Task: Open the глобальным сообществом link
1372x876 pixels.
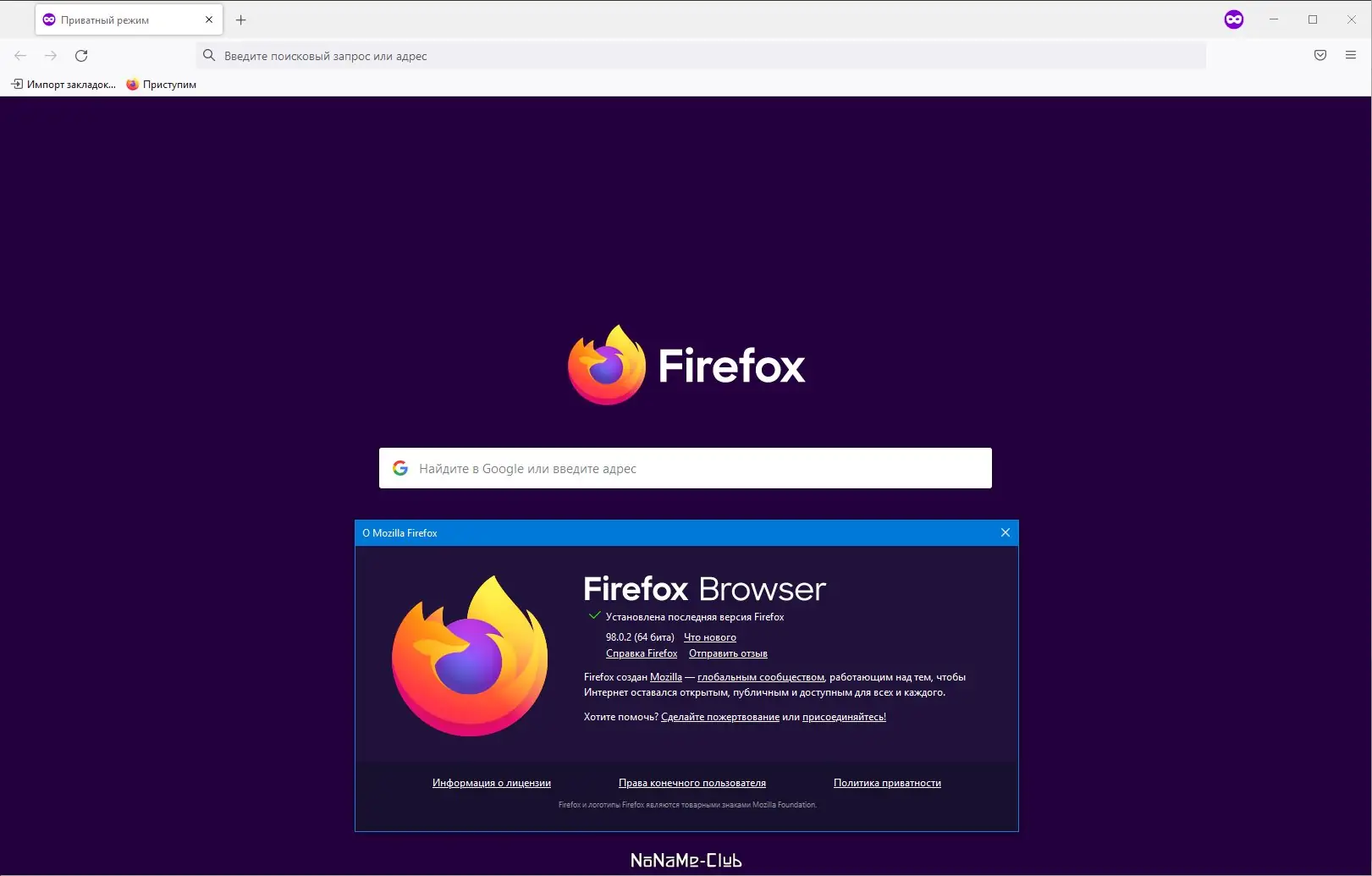Action: pyautogui.click(x=761, y=677)
